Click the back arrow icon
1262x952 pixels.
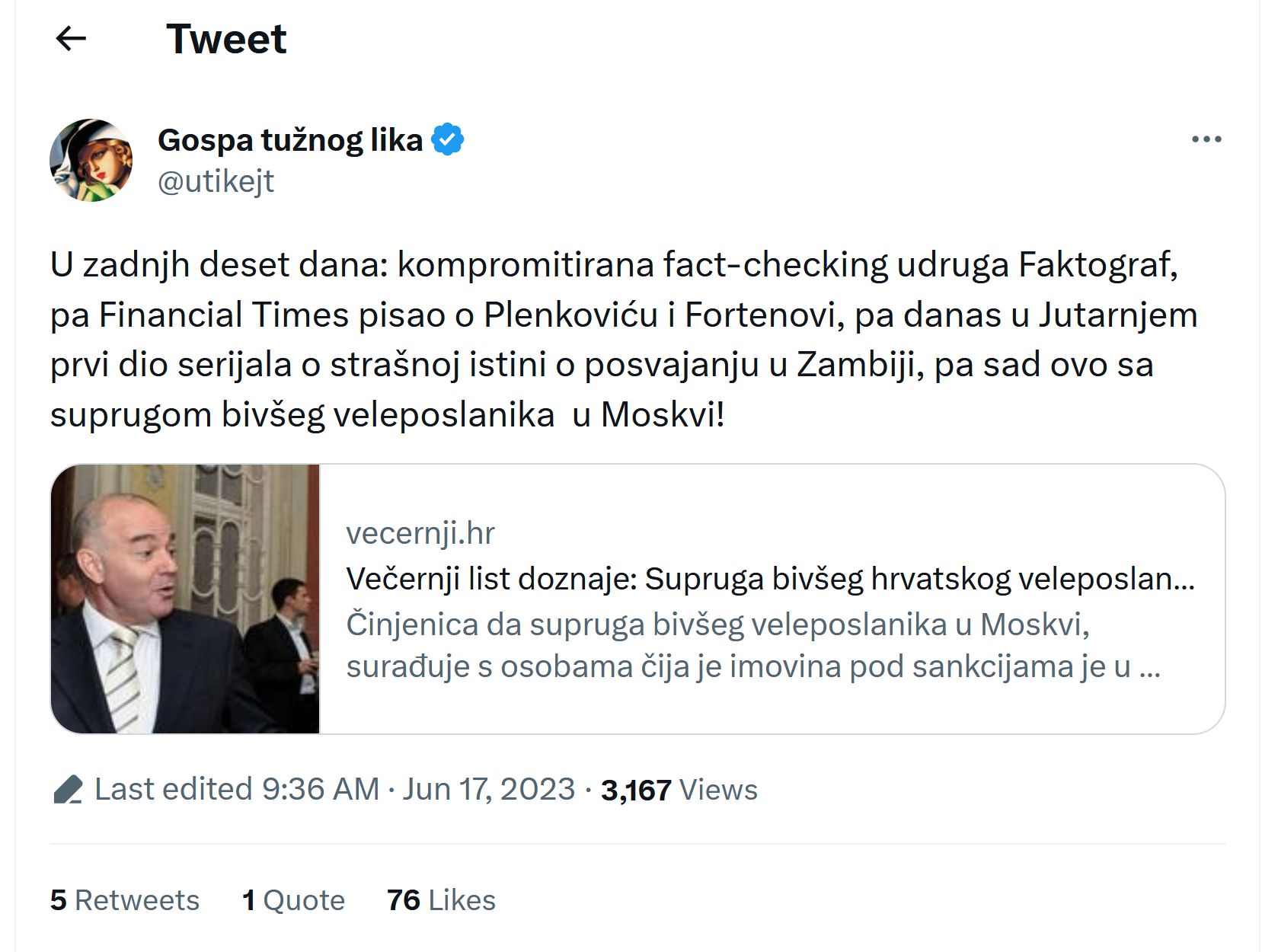click(72, 39)
